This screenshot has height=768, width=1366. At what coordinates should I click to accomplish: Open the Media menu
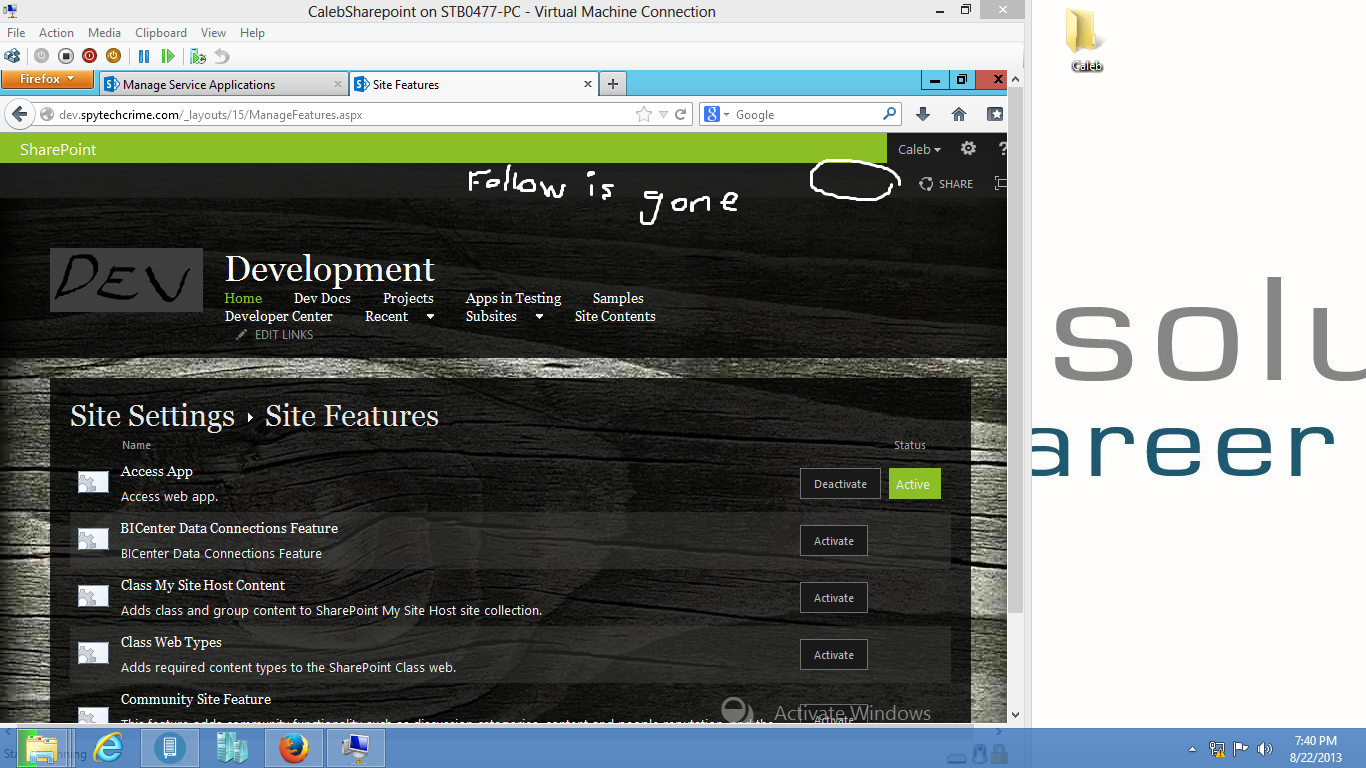[104, 33]
